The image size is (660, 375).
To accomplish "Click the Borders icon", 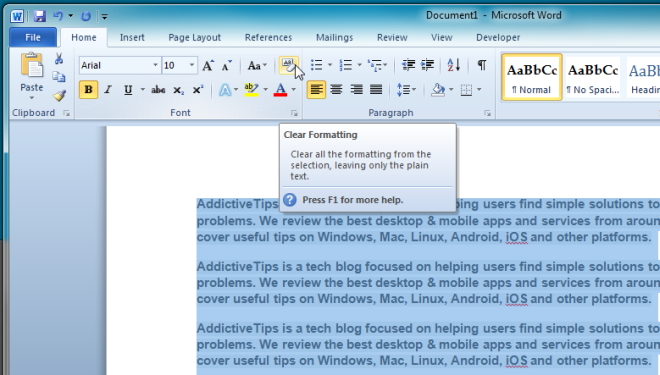I will tap(466, 90).
